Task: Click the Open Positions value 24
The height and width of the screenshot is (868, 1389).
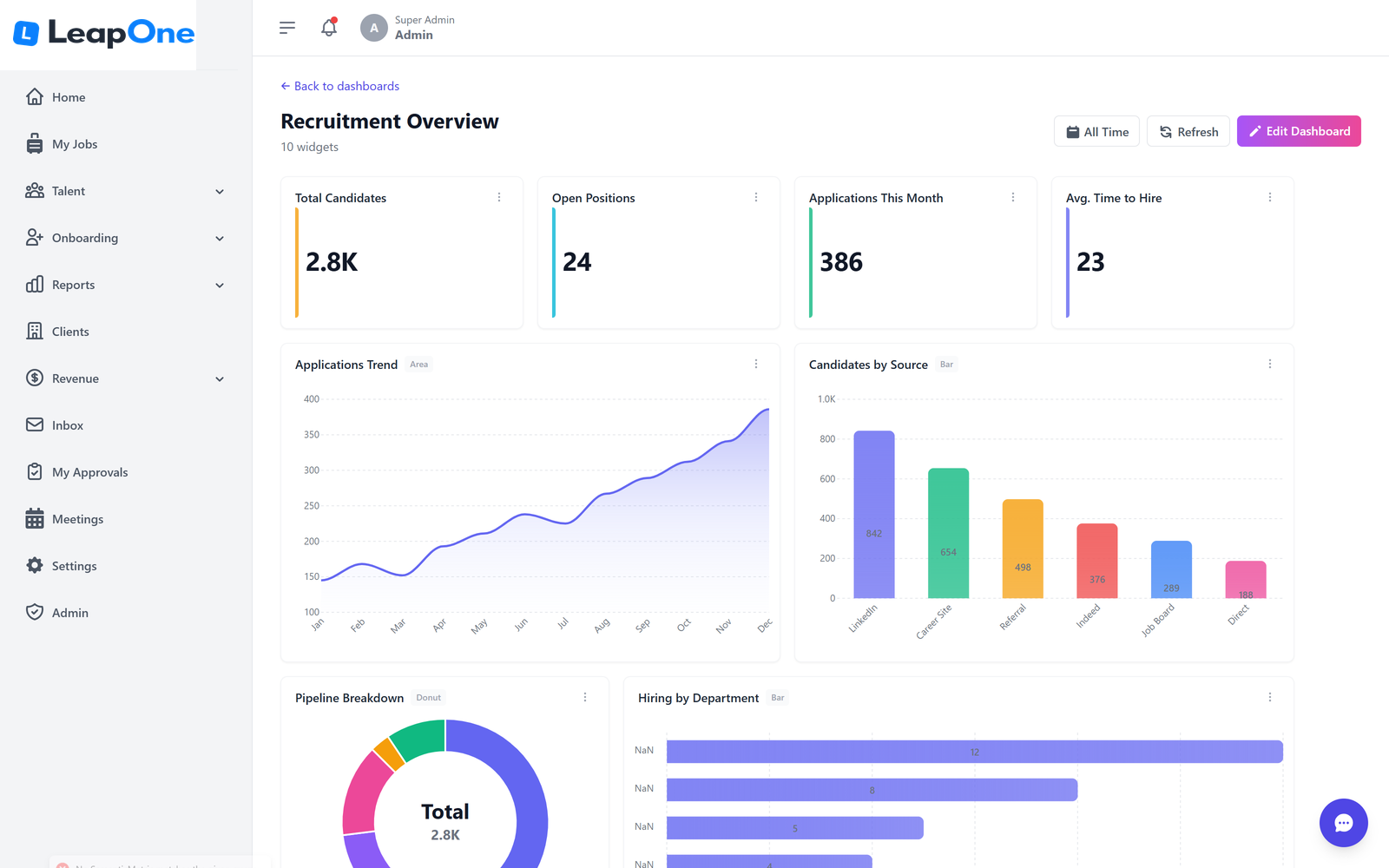Action: tap(577, 262)
